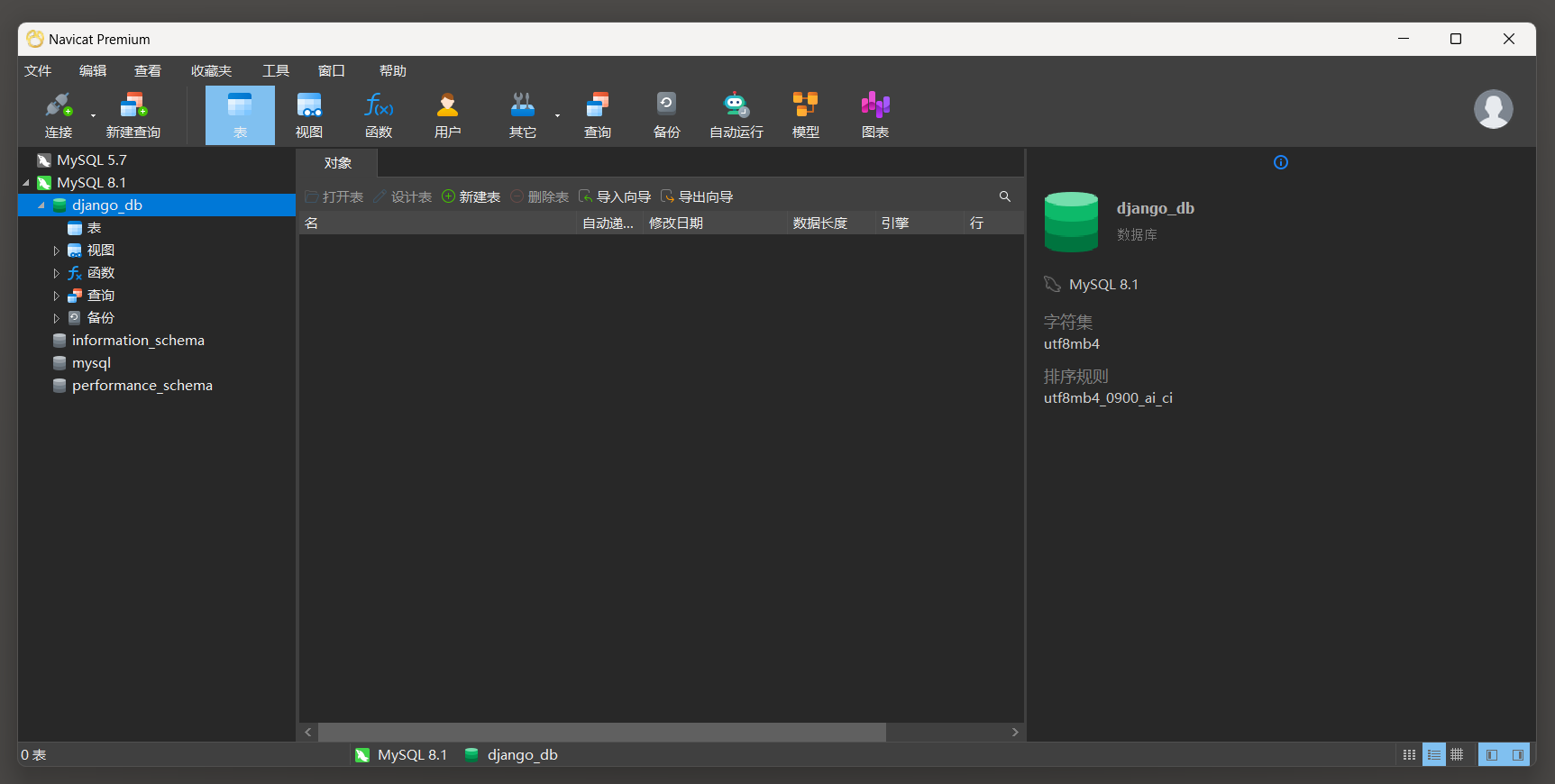Sort by the 名 column header

(437, 223)
